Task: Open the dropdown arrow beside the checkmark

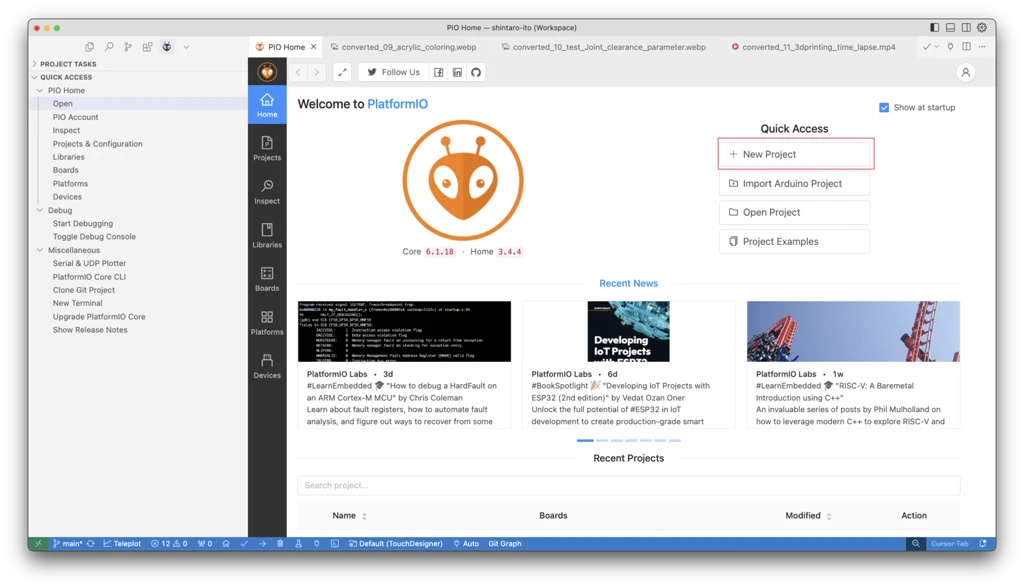Action: tap(936, 47)
